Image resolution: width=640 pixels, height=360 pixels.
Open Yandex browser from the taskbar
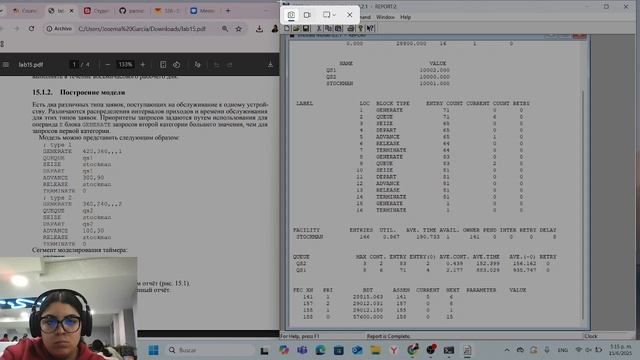pyautogui.click(x=394, y=350)
